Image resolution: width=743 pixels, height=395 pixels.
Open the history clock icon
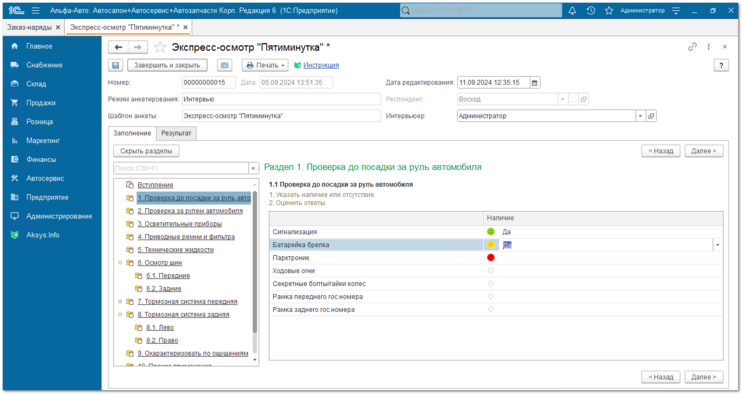click(x=590, y=10)
